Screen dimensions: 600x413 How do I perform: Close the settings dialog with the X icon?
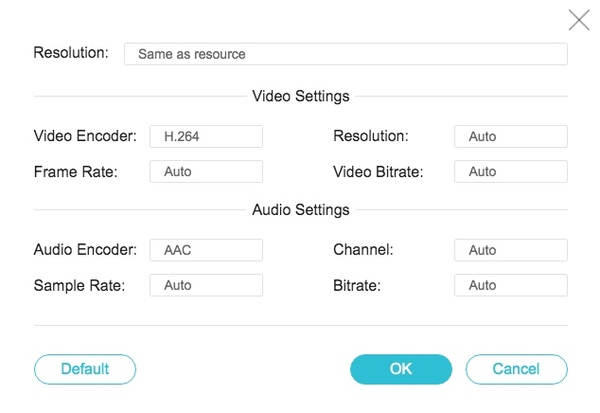pyautogui.click(x=578, y=19)
